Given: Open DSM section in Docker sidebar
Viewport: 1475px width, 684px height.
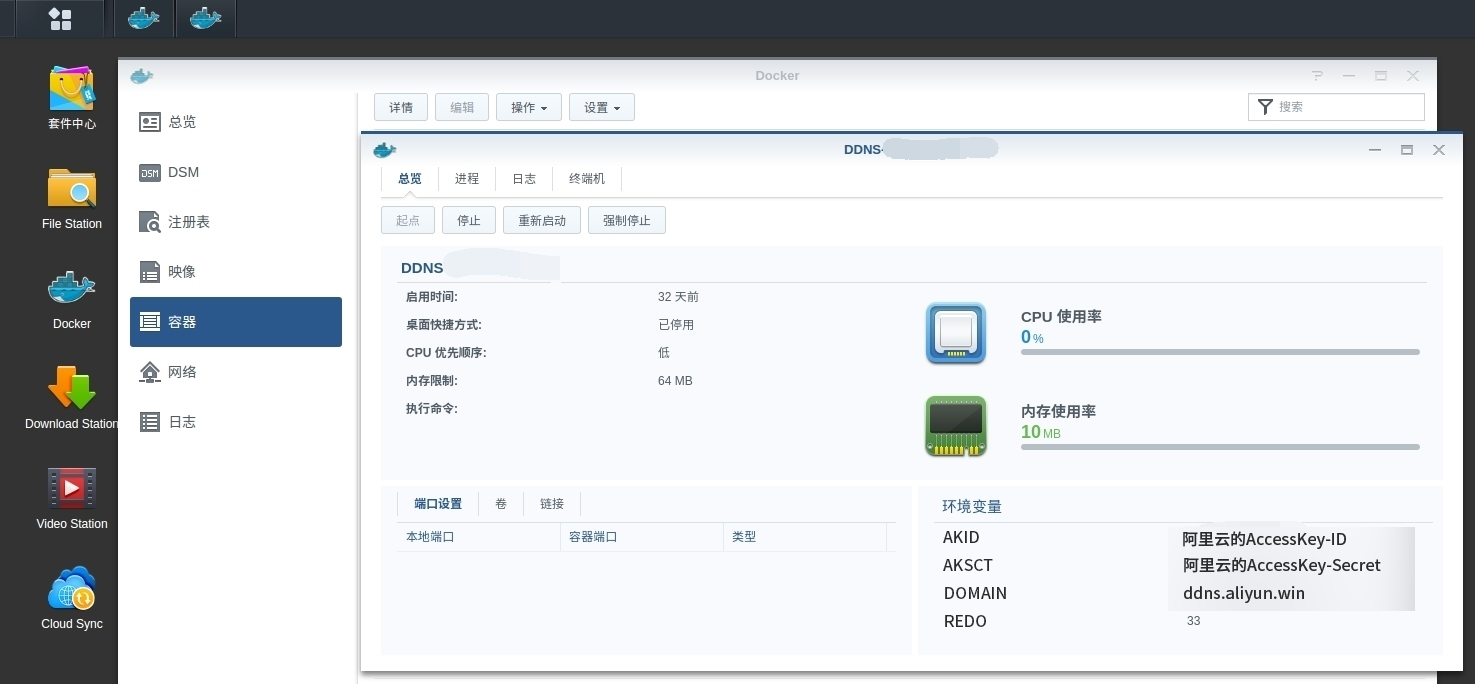Looking at the screenshot, I should (236, 172).
